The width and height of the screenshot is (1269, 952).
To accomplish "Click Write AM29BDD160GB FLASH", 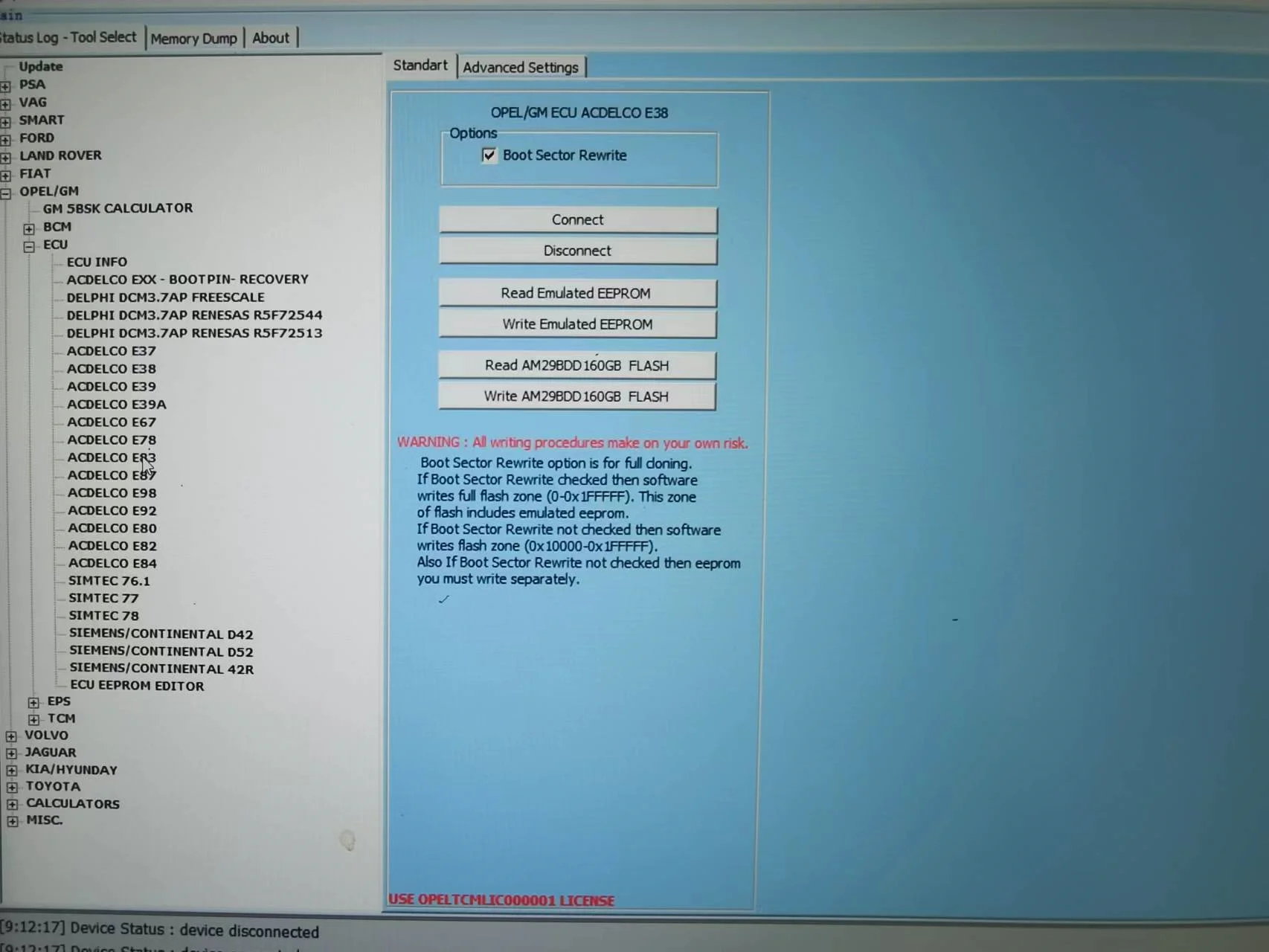I will [x=577, y=396].
